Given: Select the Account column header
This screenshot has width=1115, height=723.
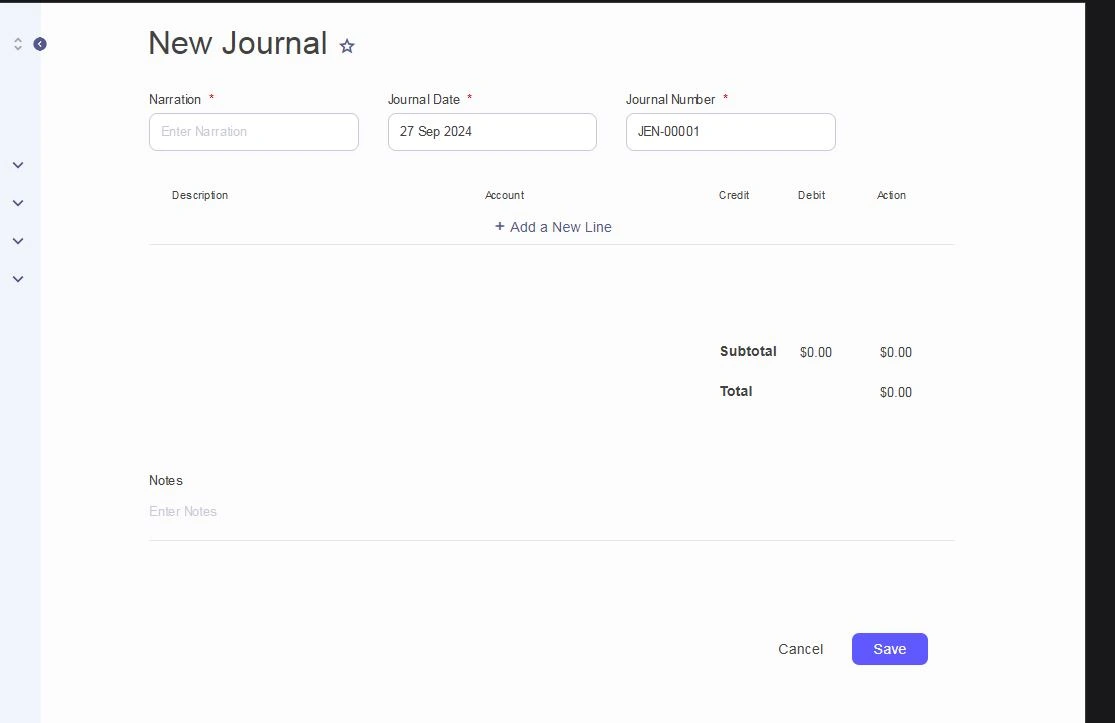Looking at the screenshot, I should click(x=504, y=195).
